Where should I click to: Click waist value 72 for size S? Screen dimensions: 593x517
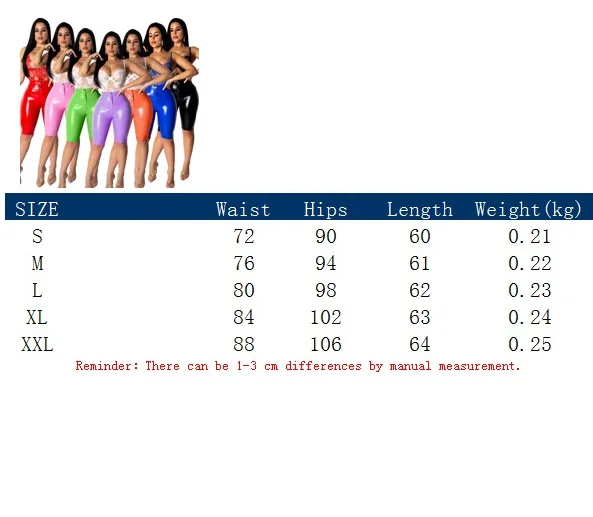click(244, 236)
